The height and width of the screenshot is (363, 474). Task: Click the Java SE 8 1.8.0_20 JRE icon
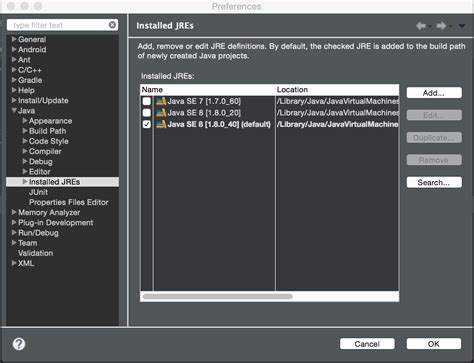[x=161, y=113]
